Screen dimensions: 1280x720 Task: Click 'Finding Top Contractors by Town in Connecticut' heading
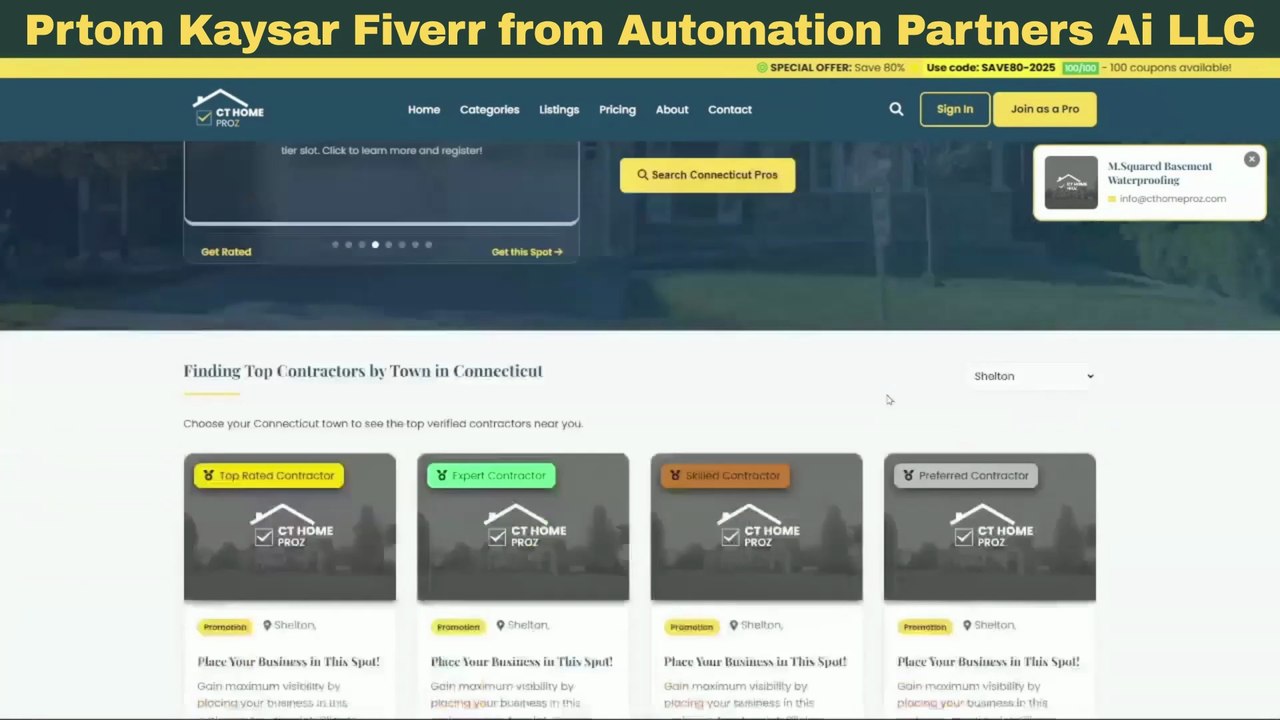(363, 371)
